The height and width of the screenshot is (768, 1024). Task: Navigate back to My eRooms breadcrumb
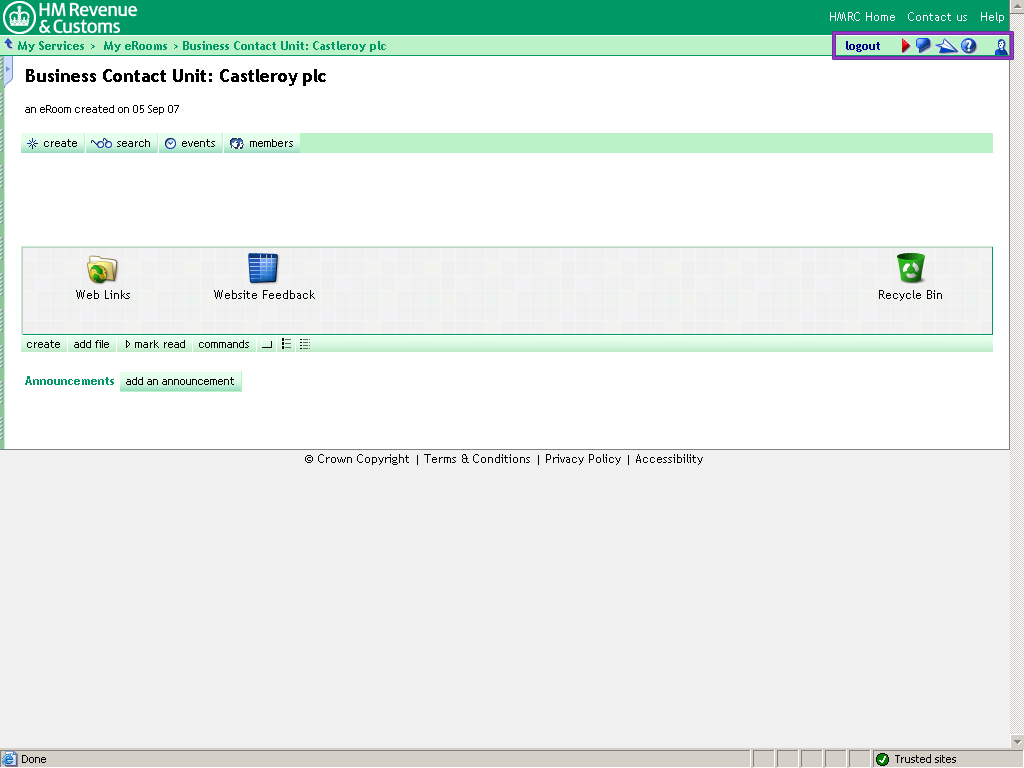coord(135,45)
